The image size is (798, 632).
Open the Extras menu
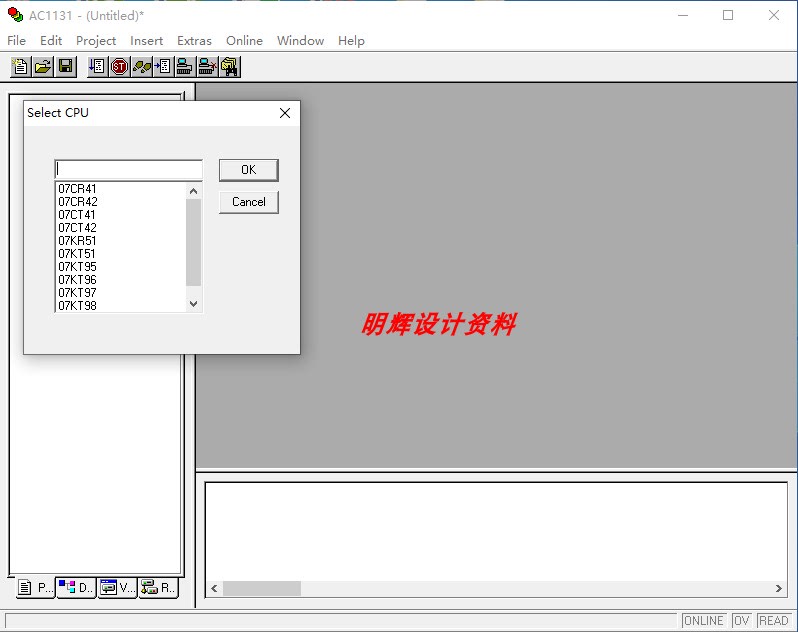tap(194, 41)
